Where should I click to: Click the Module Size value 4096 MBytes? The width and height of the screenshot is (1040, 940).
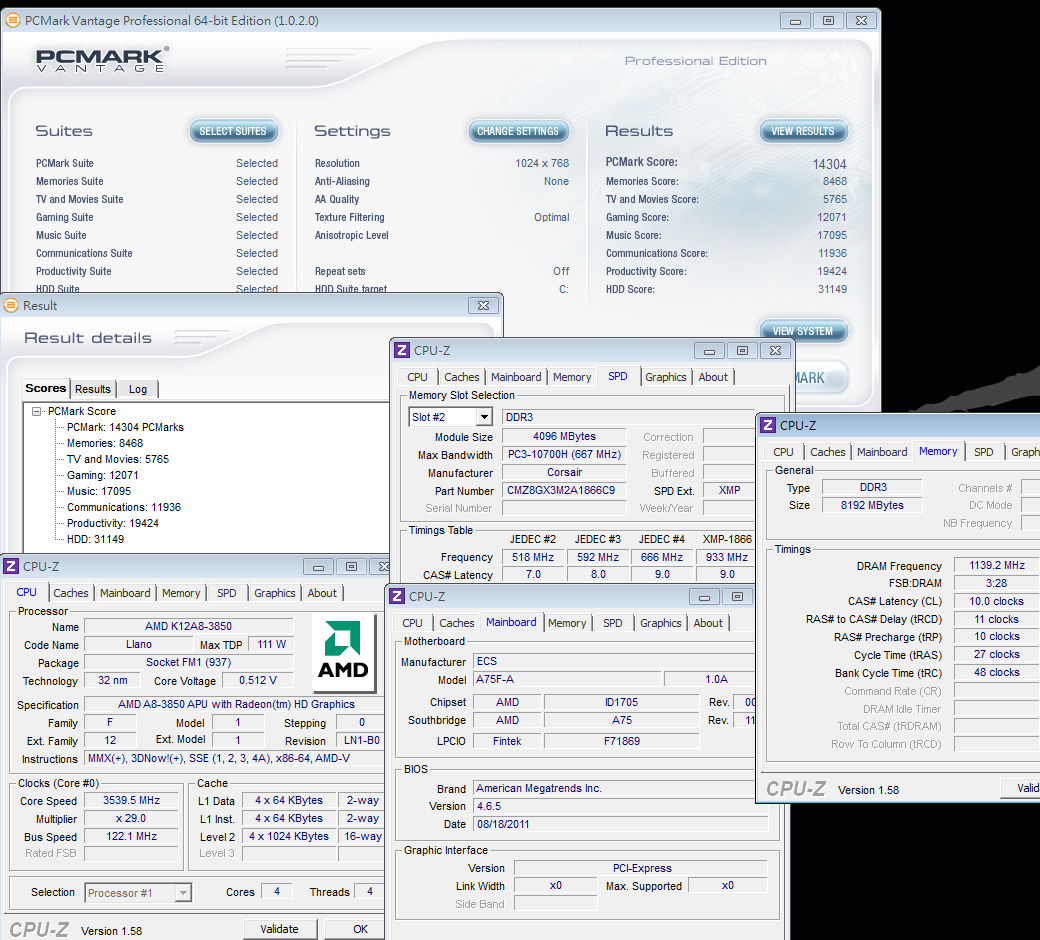point(564,436)
